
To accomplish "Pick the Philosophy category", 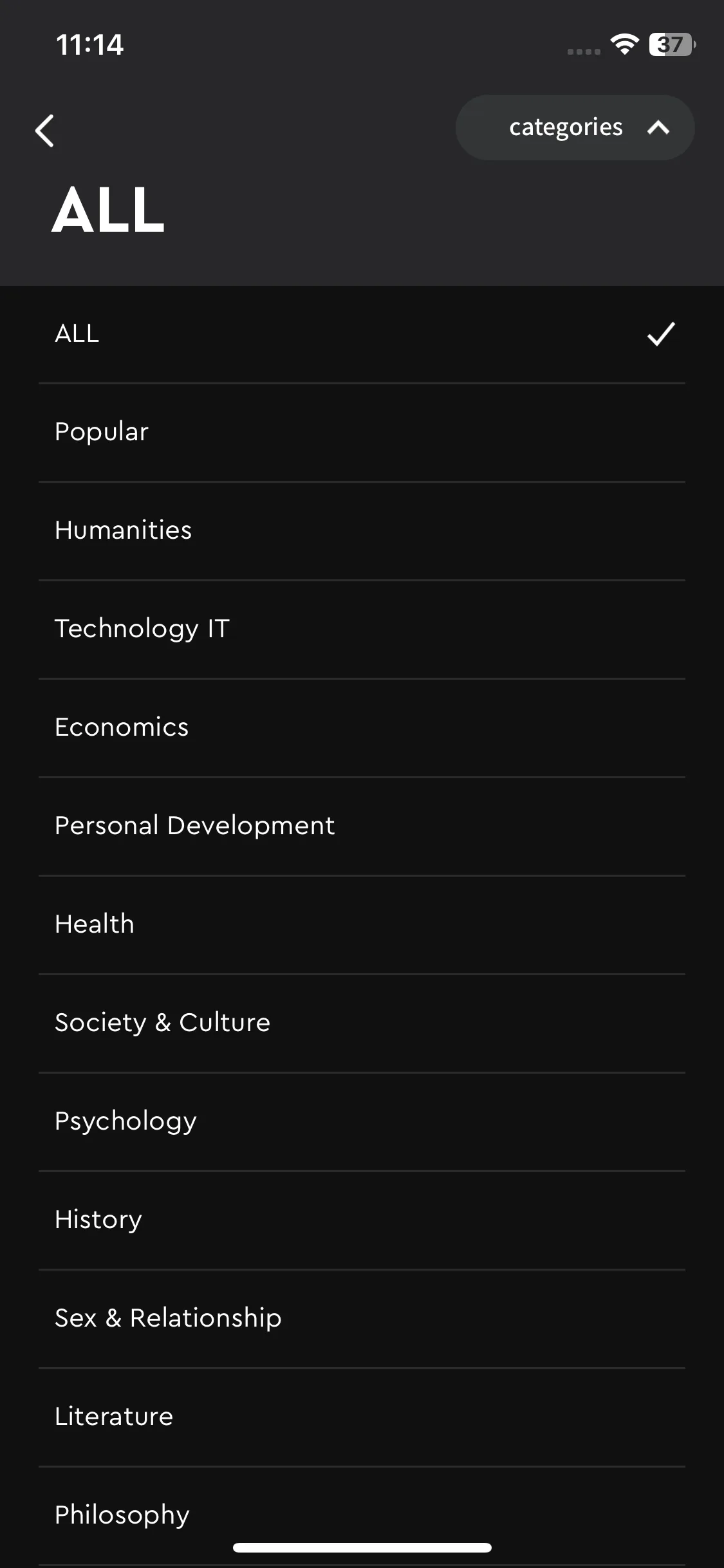I will pos(362,1515).
